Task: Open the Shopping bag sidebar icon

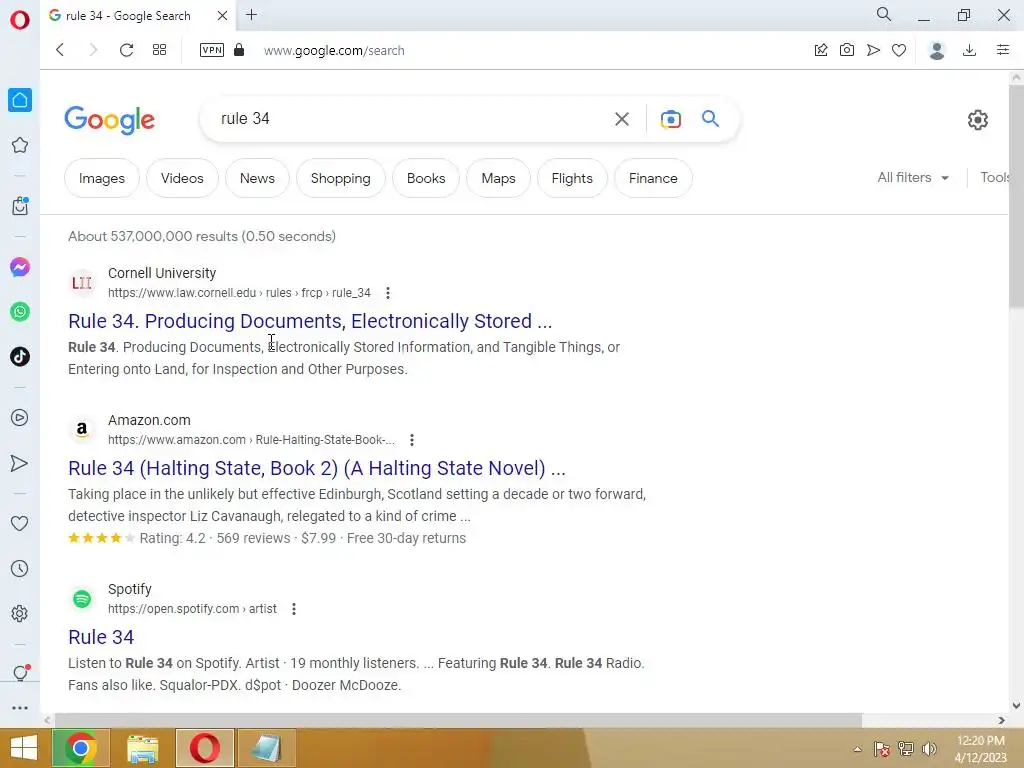Action: coord(20,206)
